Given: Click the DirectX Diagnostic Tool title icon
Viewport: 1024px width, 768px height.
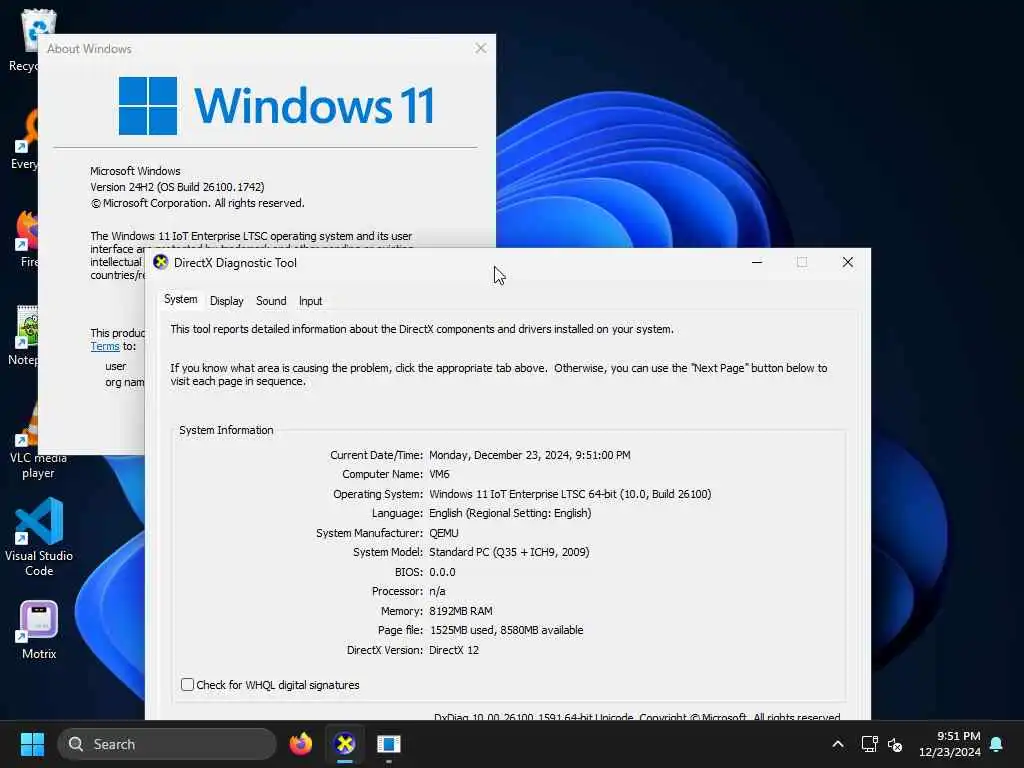Looking at the screenshot, I should 161,263.
